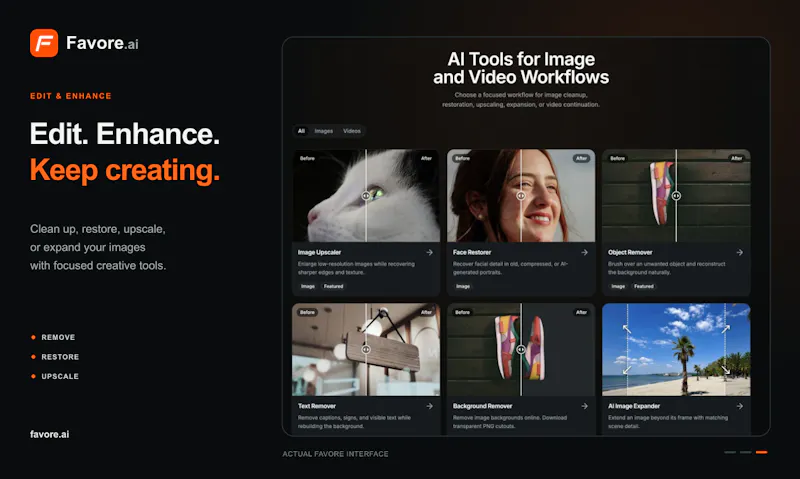Click the Text Remover sign thumbnail
Screen dimensions: 800x479
click(366, 349)
